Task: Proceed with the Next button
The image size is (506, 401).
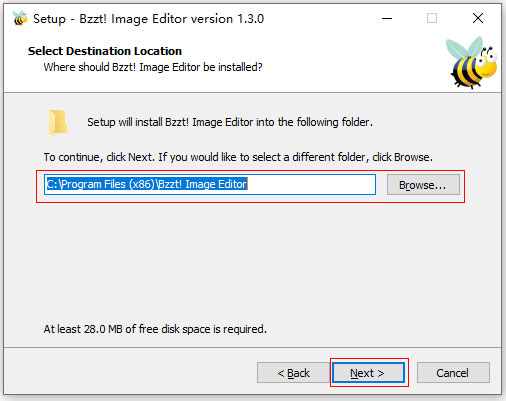Action: click(x=368, y=373)
